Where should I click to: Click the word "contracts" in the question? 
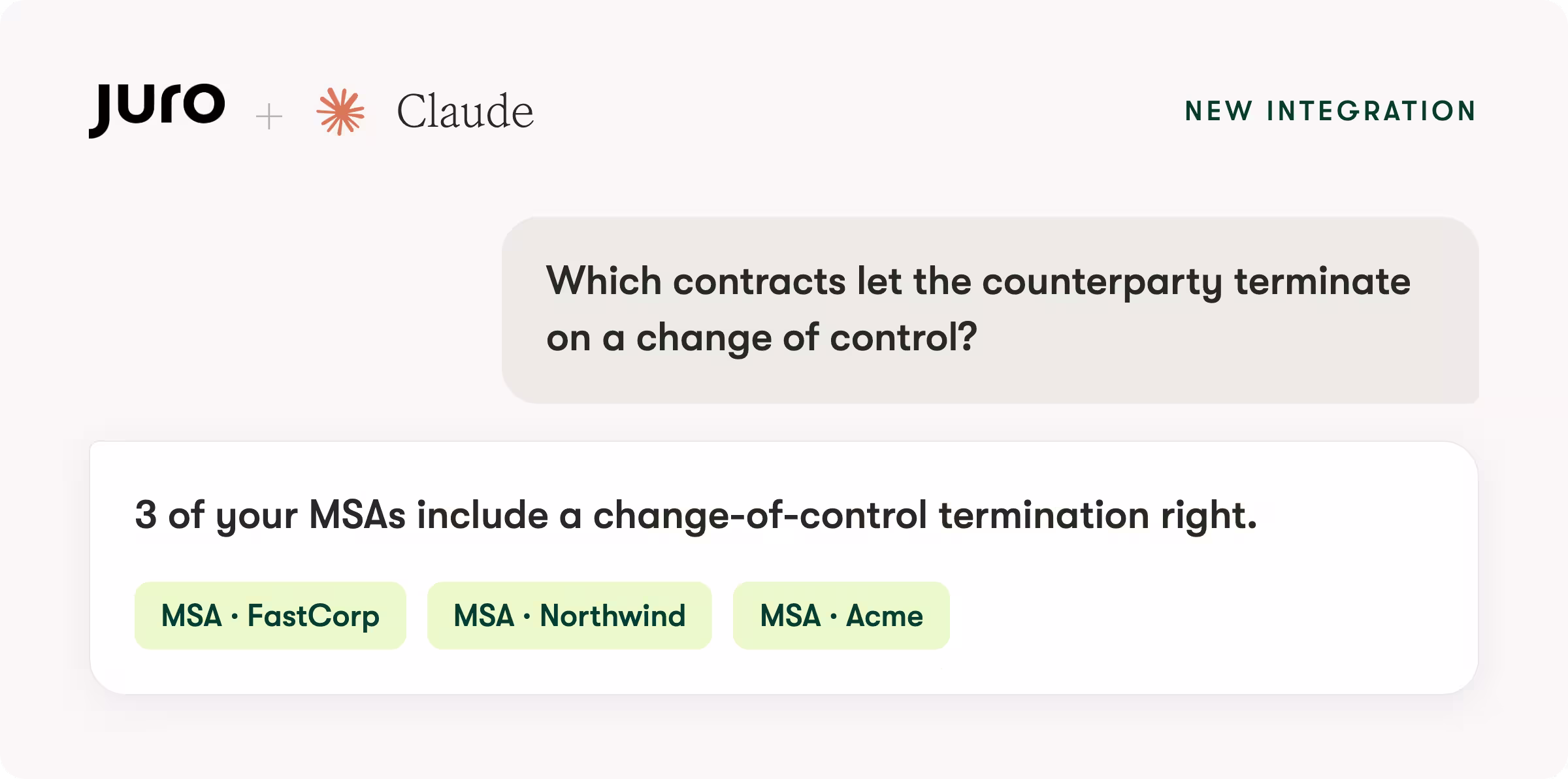[x=759, y=282]
